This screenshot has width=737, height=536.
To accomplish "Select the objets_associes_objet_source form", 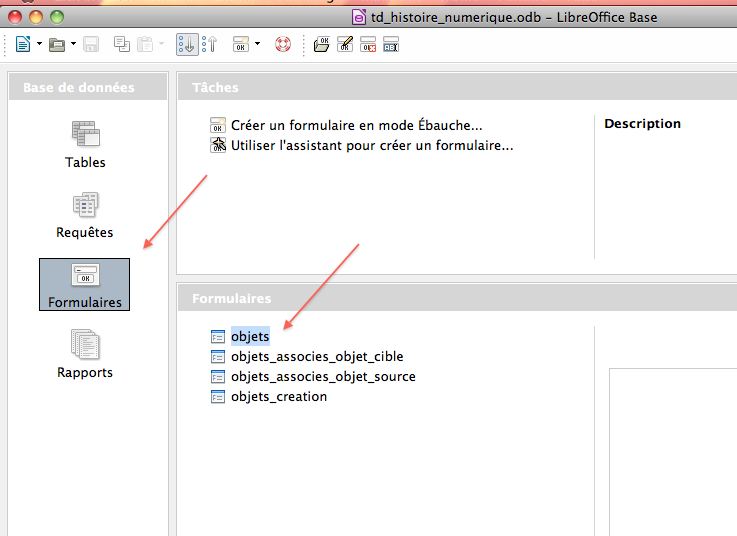I will [x=323, y=377].
